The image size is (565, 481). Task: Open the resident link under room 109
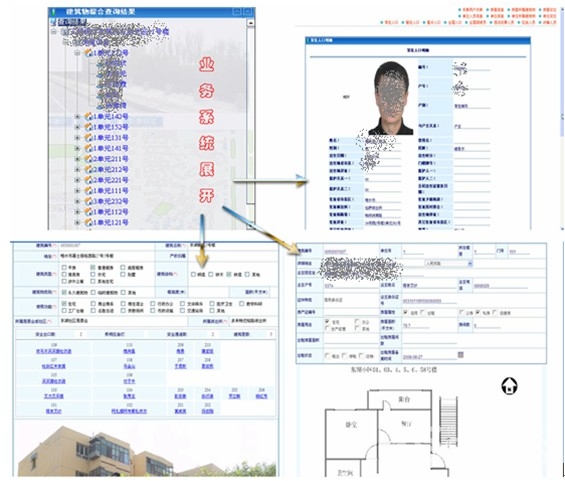53,351
